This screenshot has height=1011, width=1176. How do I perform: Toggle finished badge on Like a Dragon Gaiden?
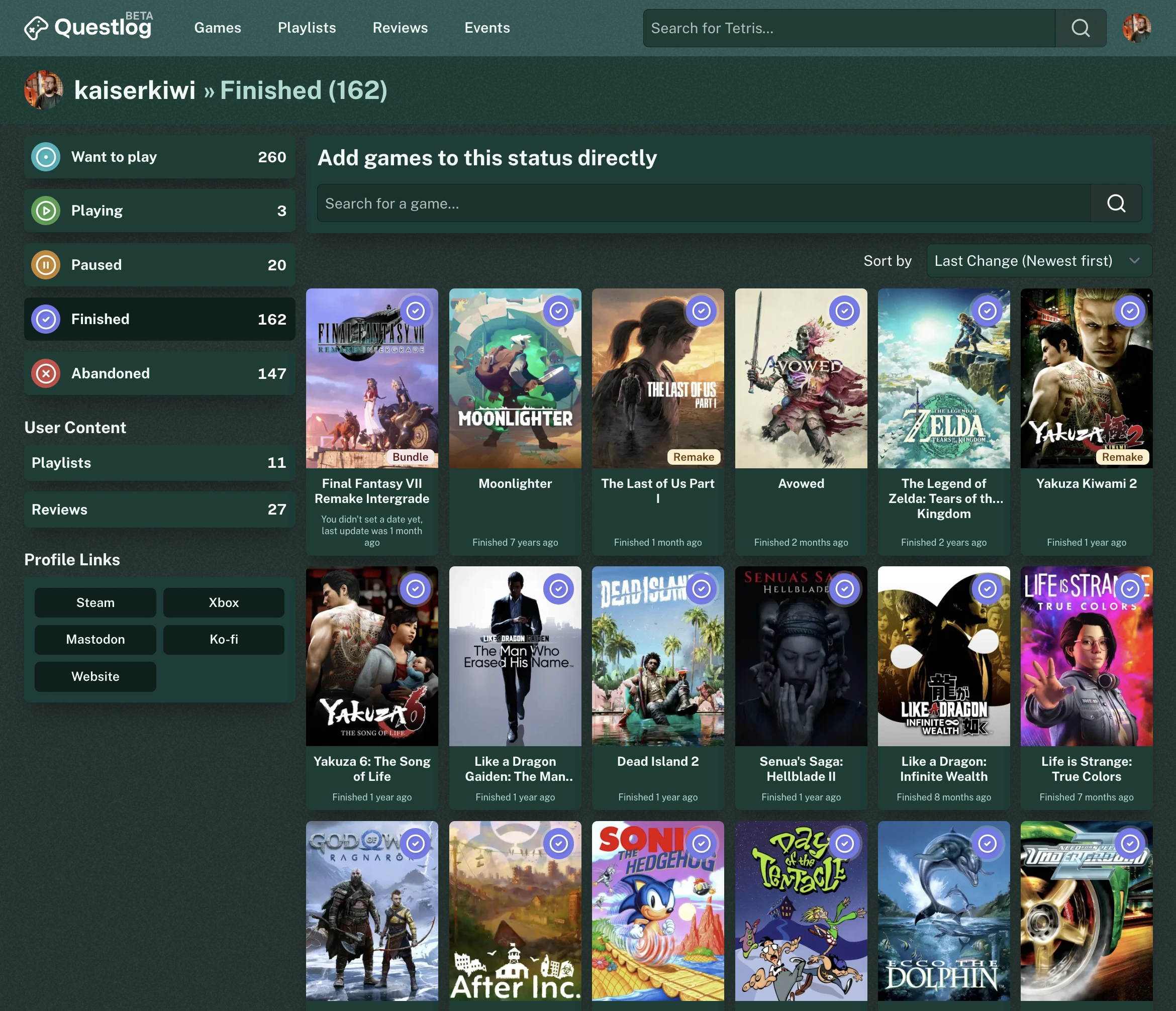pyautogui.click(x=558, y=589)
